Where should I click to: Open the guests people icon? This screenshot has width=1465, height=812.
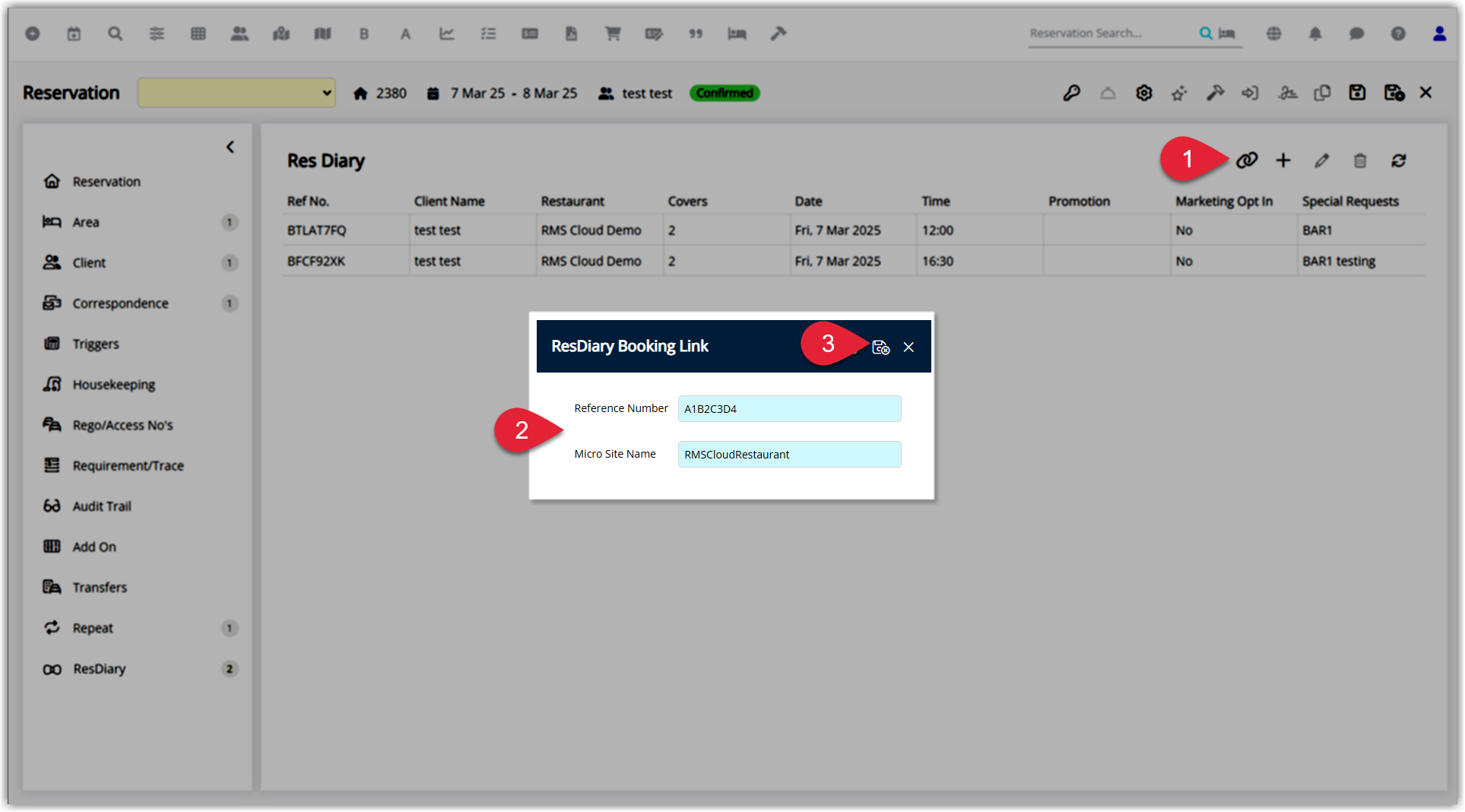(x=239, y=33)
